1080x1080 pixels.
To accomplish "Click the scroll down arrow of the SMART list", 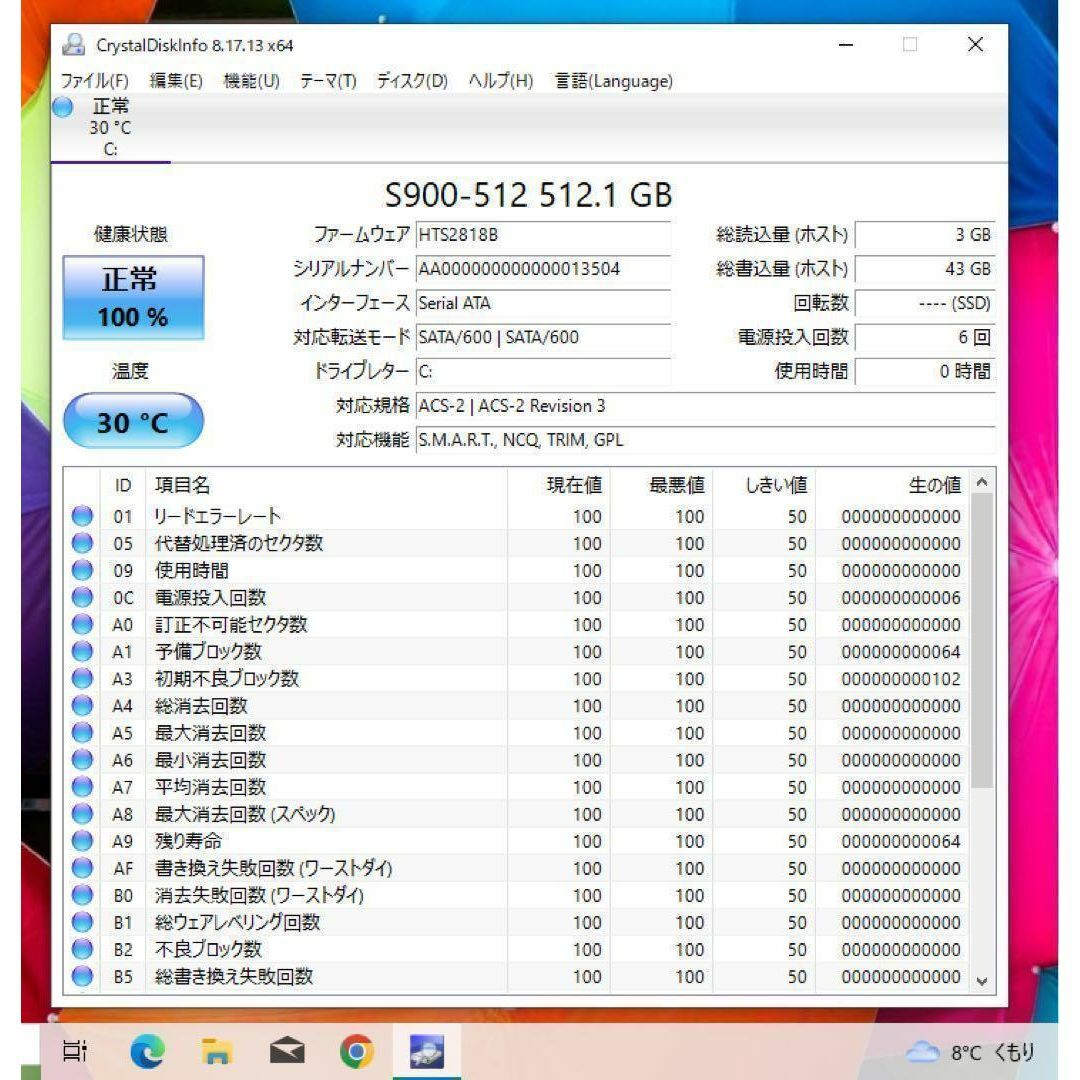I will [x=982, y=981].
